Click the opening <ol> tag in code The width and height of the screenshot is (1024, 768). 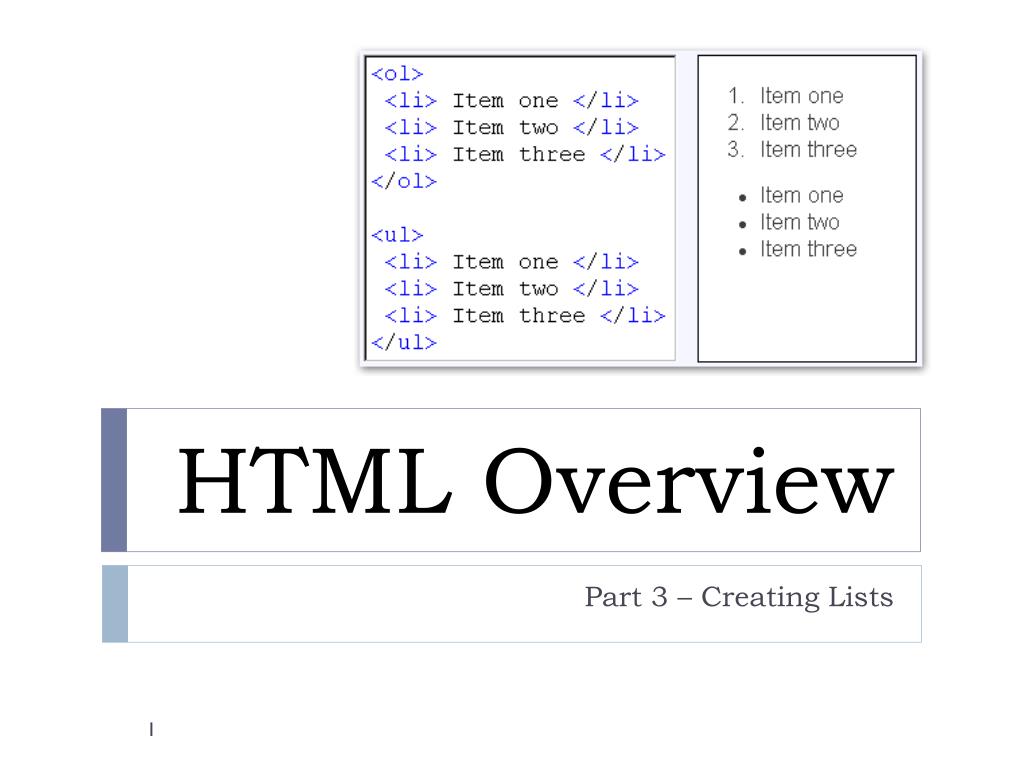tap(397, 74)
